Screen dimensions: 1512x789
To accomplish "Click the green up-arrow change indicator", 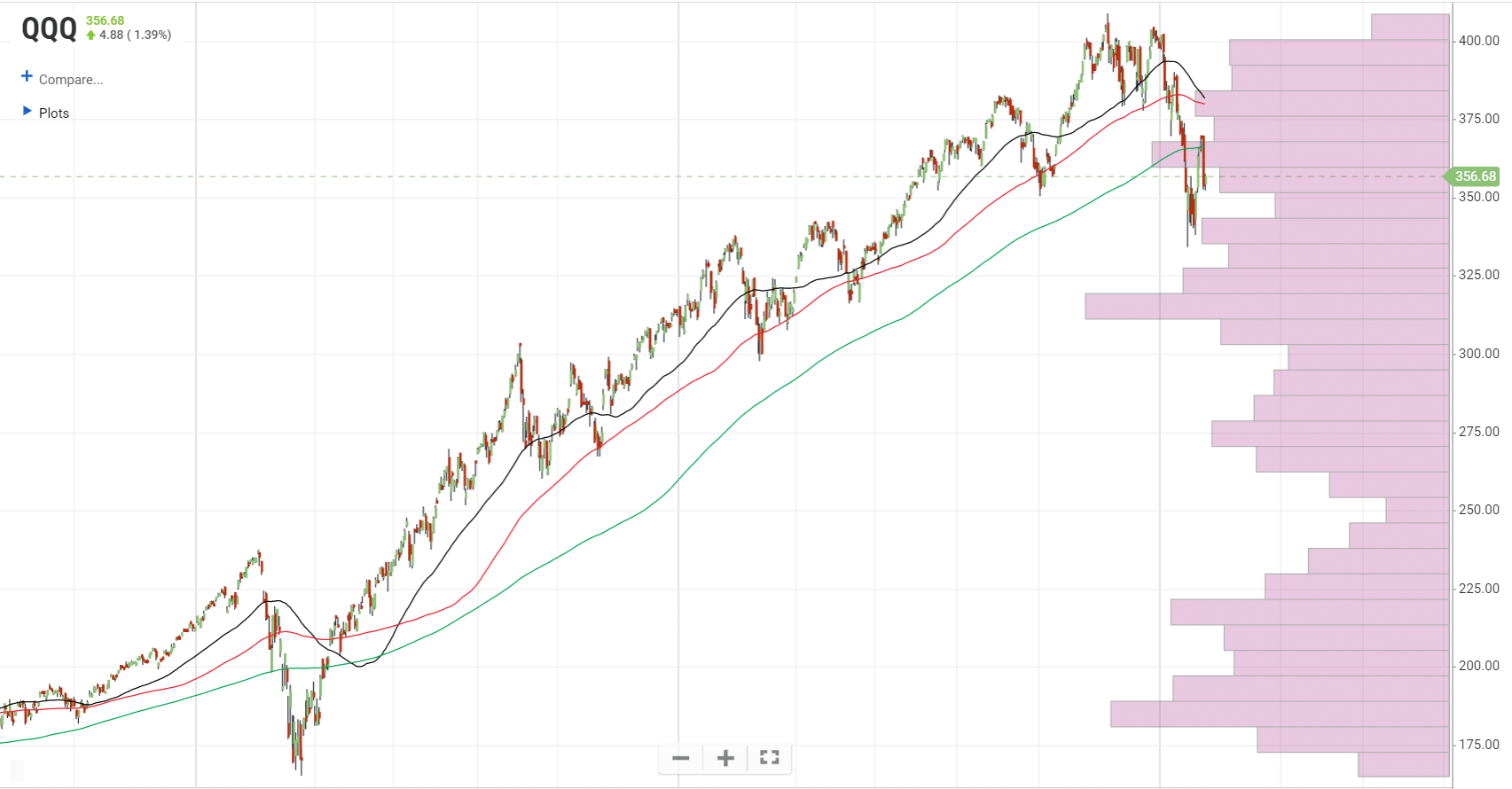I will point(90,35).
